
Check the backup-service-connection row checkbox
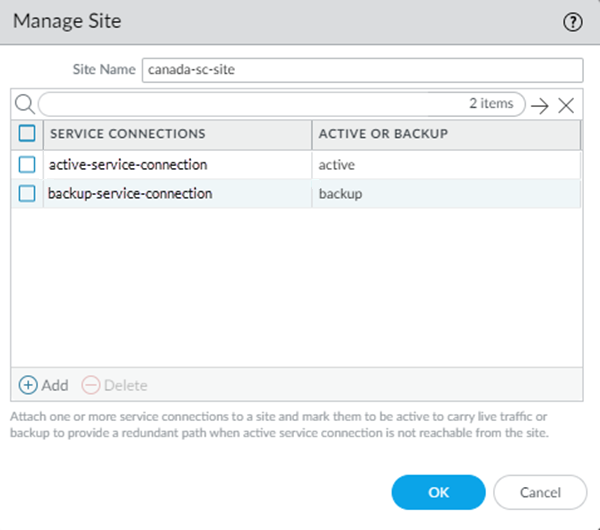pos(27,193)
